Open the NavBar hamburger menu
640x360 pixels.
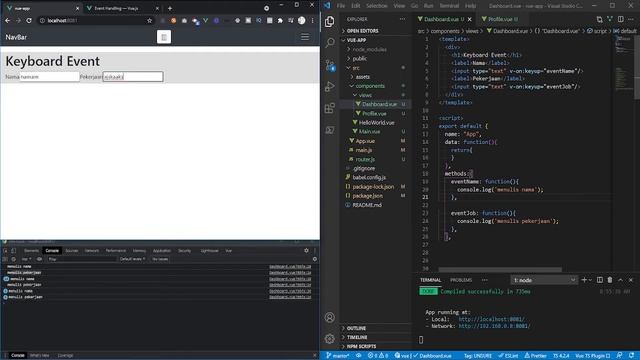tap(305, 37)
